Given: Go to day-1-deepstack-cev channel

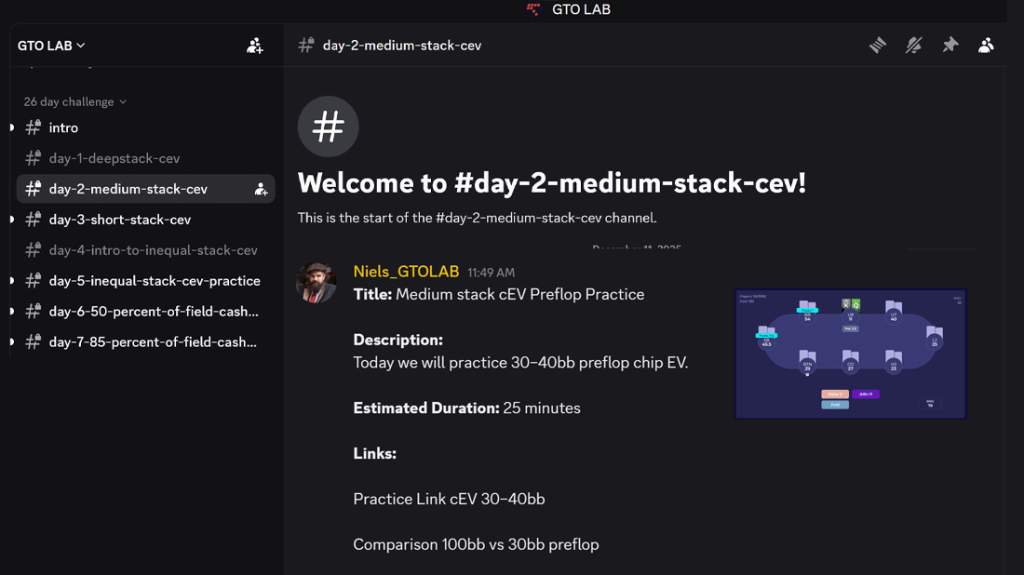Looking at the screenshot, I should click(114, 158).
